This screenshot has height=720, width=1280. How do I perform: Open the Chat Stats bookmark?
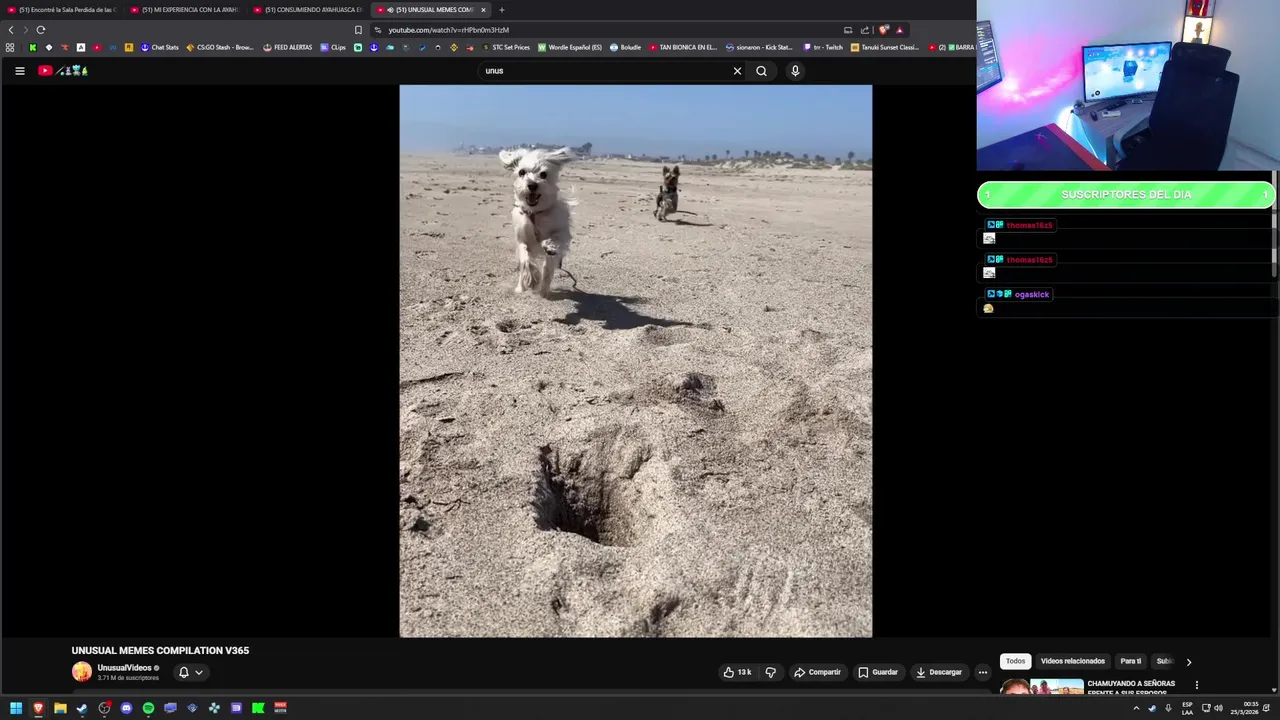(x=159, y=47)
